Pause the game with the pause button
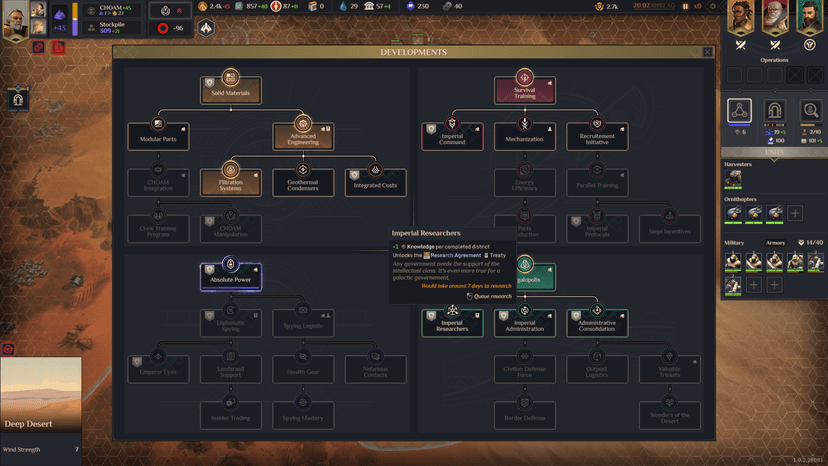Viewport: 828px width, 466px height. click(685, 6)
